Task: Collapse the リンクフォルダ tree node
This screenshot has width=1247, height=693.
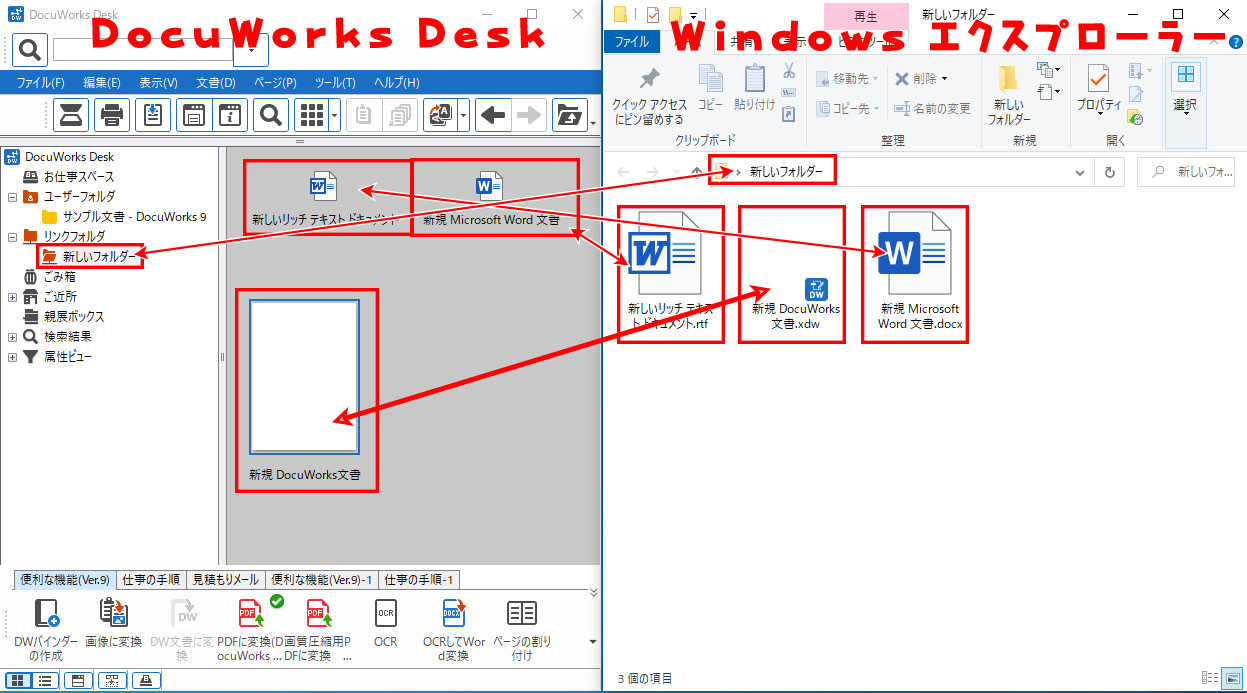Action: point(12,237)
